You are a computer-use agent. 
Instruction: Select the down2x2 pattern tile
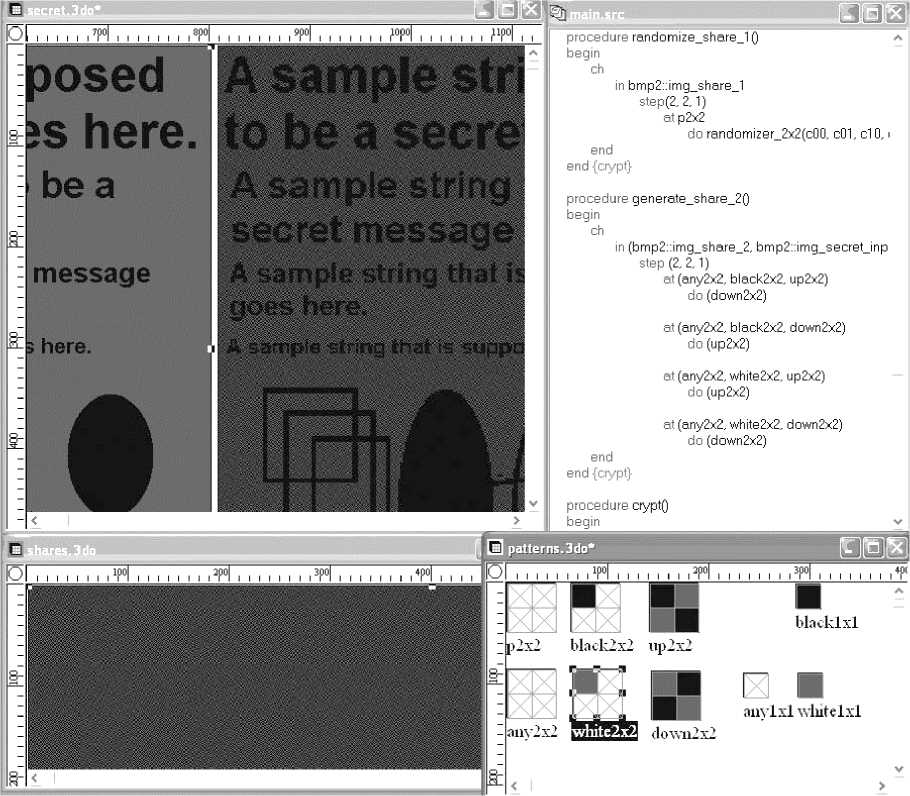(x=676, y=695)
